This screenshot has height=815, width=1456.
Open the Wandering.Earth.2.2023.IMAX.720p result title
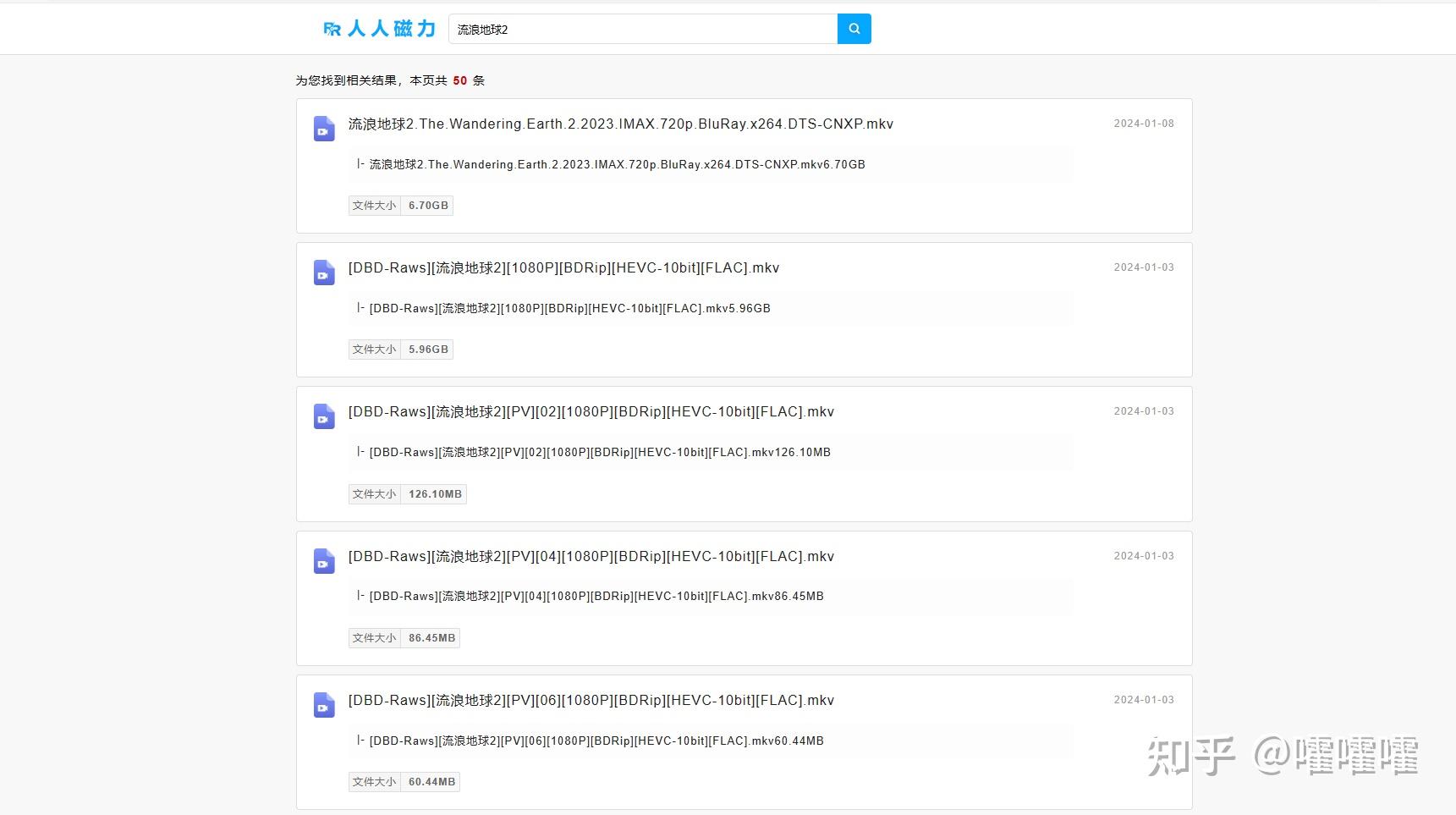[621, 124]
